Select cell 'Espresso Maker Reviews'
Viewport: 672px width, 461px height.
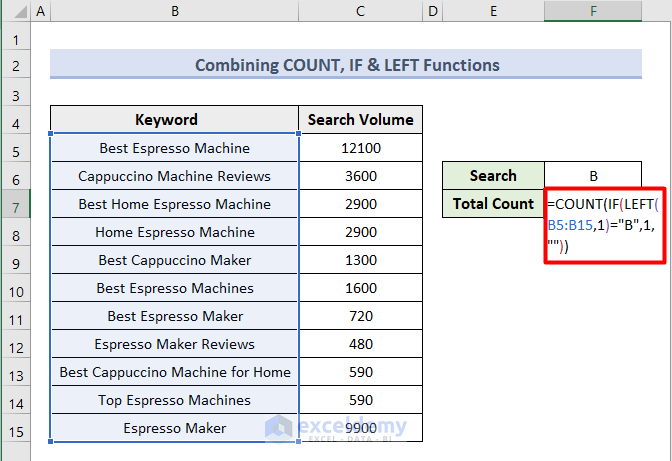pos(174,344)
